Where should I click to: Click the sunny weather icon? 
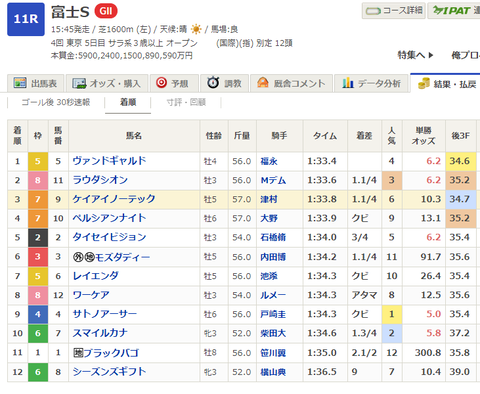pyautogui.click(x=196, y=29)
